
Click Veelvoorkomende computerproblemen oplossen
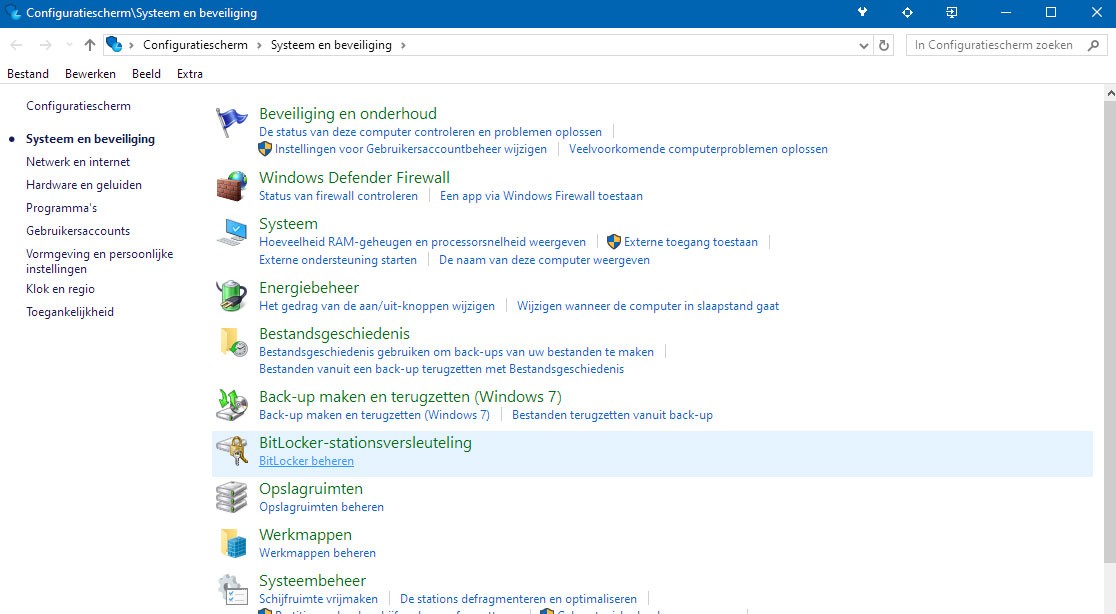click(x=698, y=149)
